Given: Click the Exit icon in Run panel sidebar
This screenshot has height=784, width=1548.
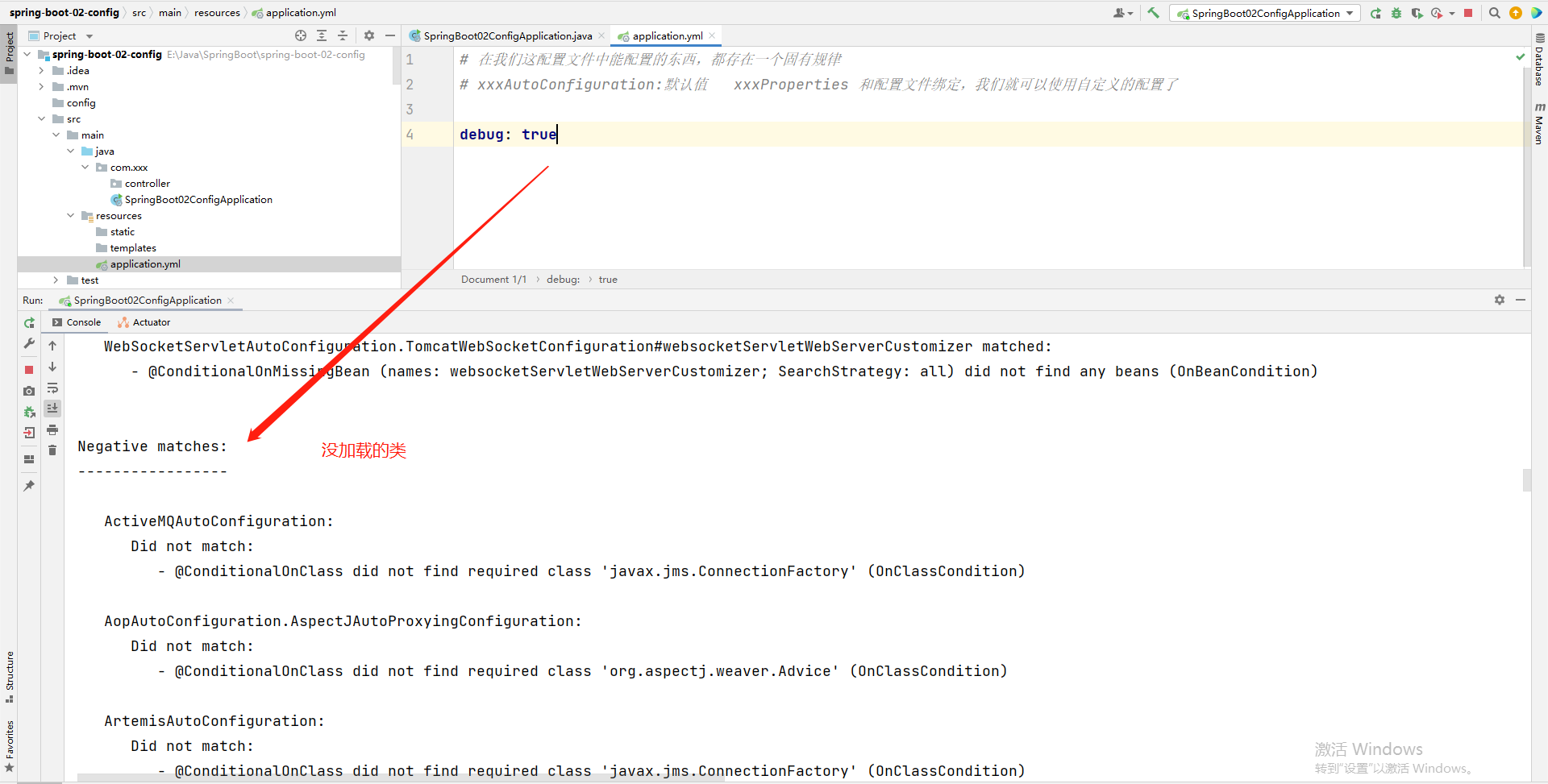Looking at the screenshot, I should click(29, 433).
